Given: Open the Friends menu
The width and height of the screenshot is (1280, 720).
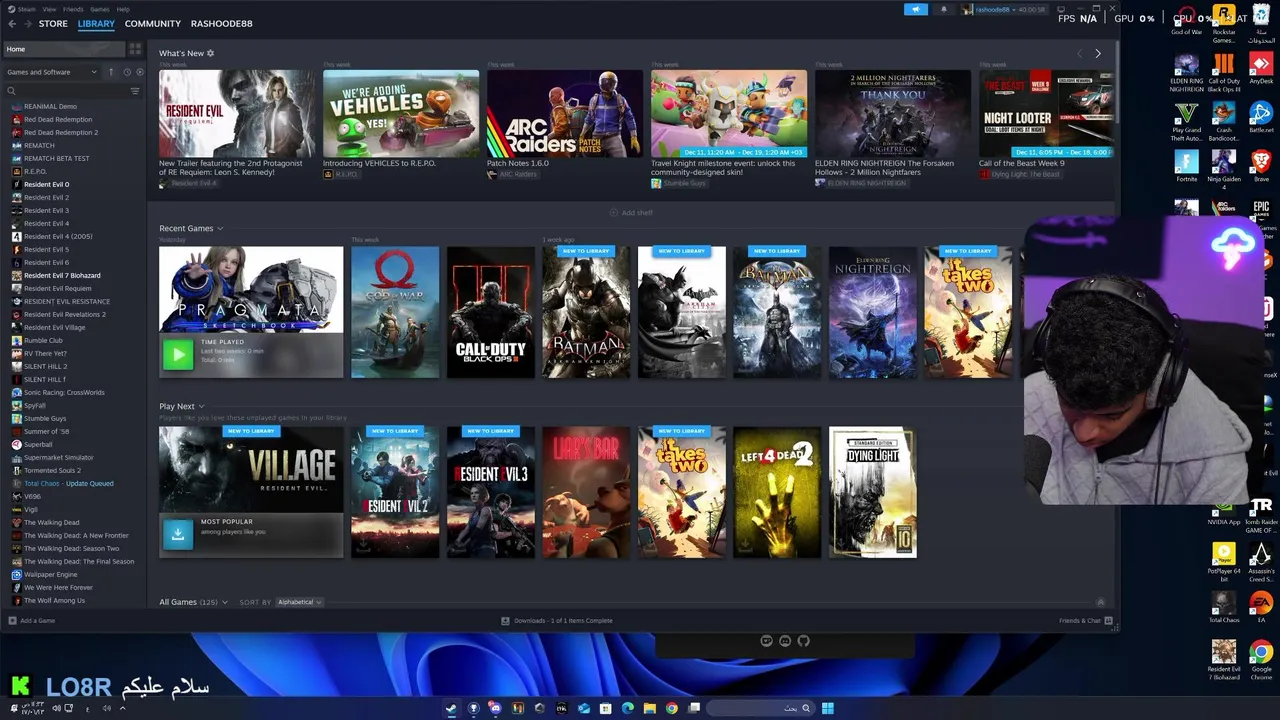Looking at the screenshot, I should [x=73, y=9].
